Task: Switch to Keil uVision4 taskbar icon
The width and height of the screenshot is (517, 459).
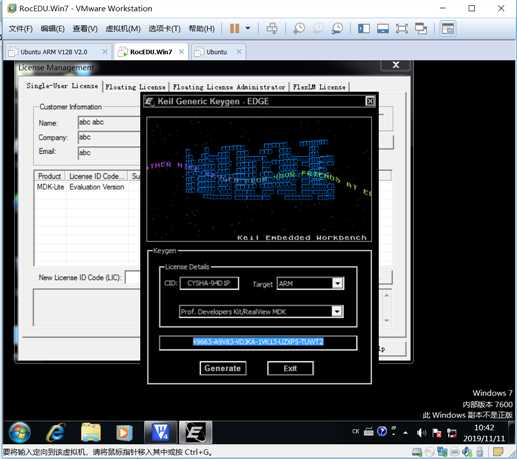Action: [x=160, y=433]
